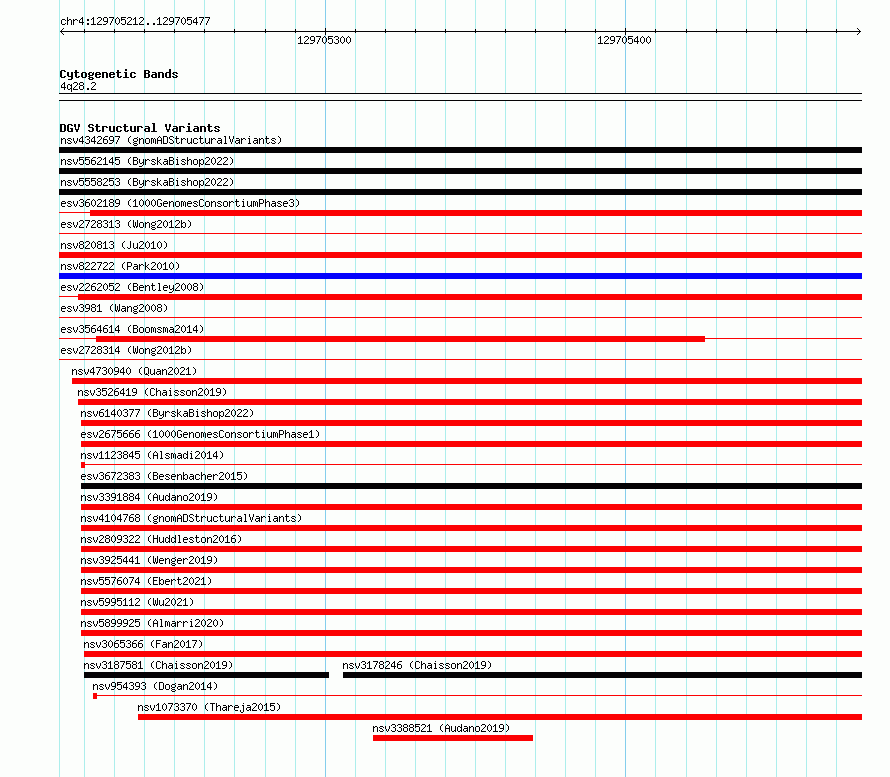The image size is (890, 777).
Task: Select nsv5576074 Ebert2021 label
Action: click(x=146, y=581)
